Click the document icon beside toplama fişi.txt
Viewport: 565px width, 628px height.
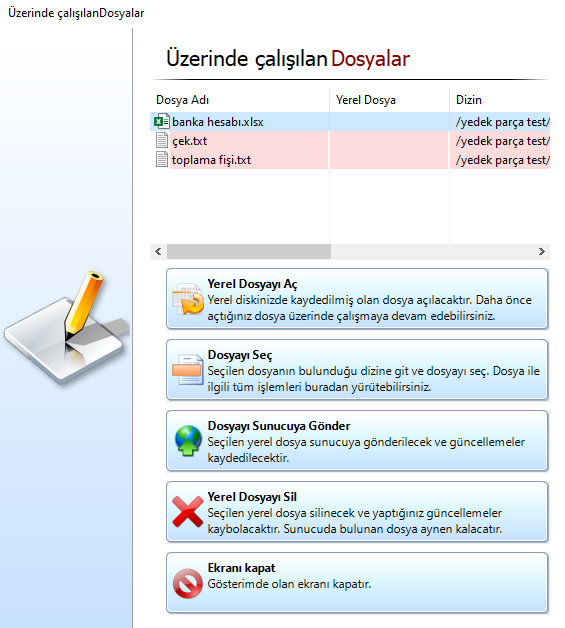[162, 159]
